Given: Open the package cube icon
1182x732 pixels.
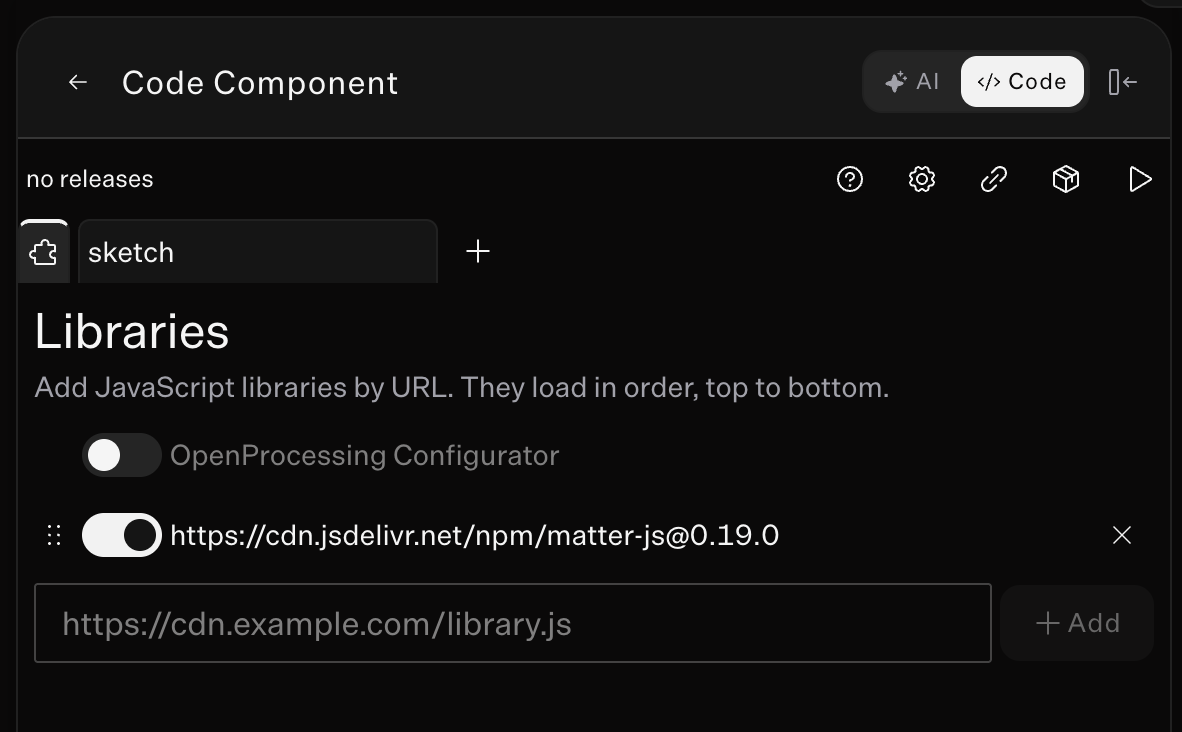Looking at the screenshot, I should pyautogui.click(x=1065, y=179).
